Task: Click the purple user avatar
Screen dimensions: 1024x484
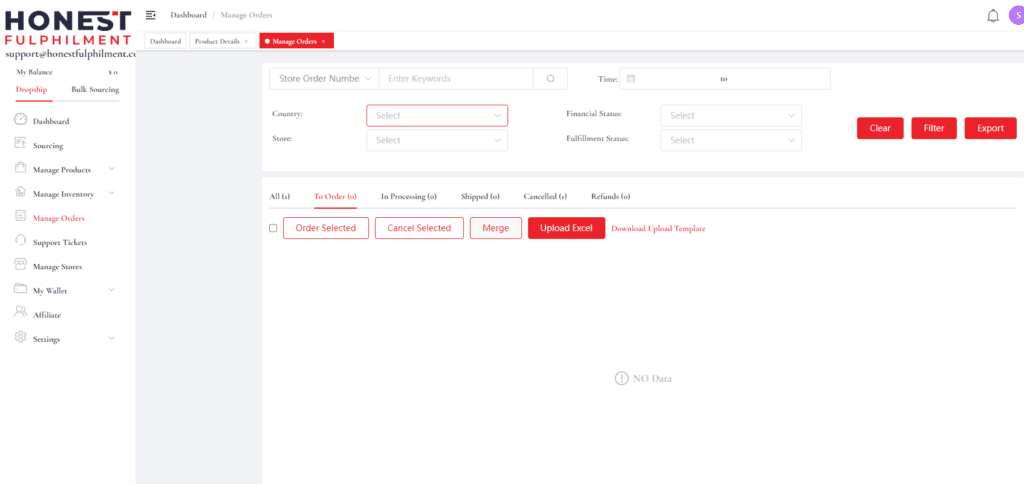Action: (x=1015, y=15)
